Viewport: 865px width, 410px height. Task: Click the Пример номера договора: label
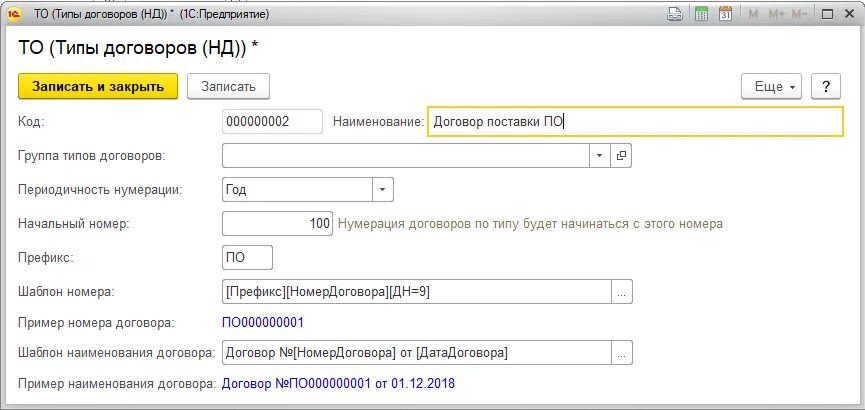[97, 323]
